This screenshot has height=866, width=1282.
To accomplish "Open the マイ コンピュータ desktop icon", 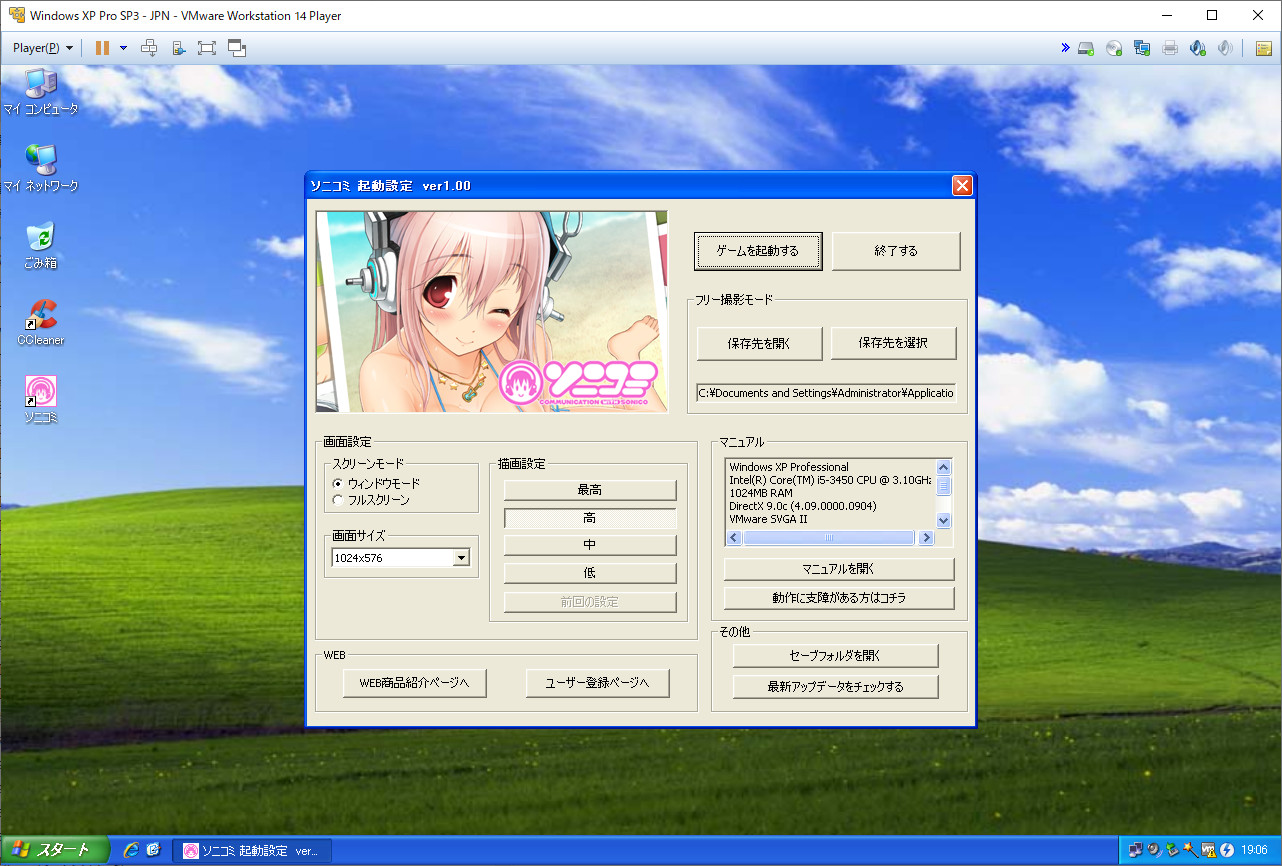I will click(x=40, y=91).
